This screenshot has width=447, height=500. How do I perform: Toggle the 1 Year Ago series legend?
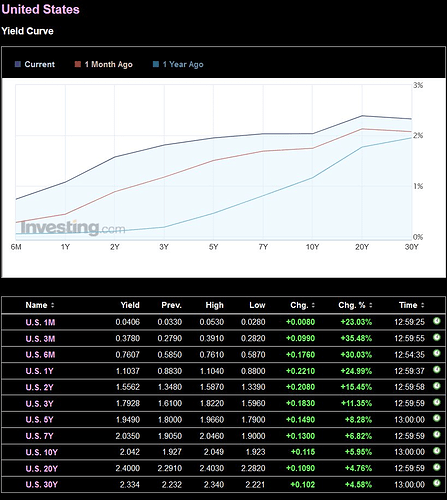click(178, 64)
